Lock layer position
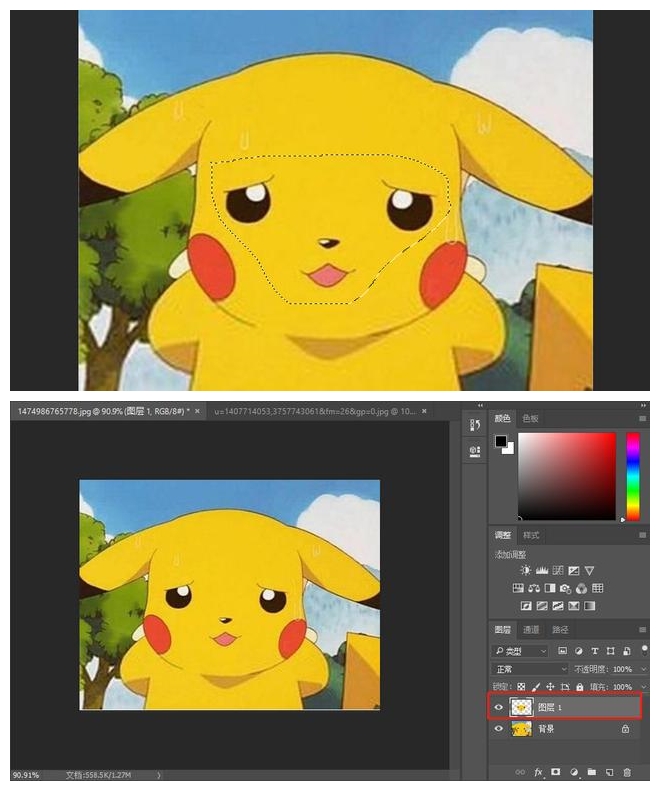This screenshot has width=660, height=791. coord(551,687)
